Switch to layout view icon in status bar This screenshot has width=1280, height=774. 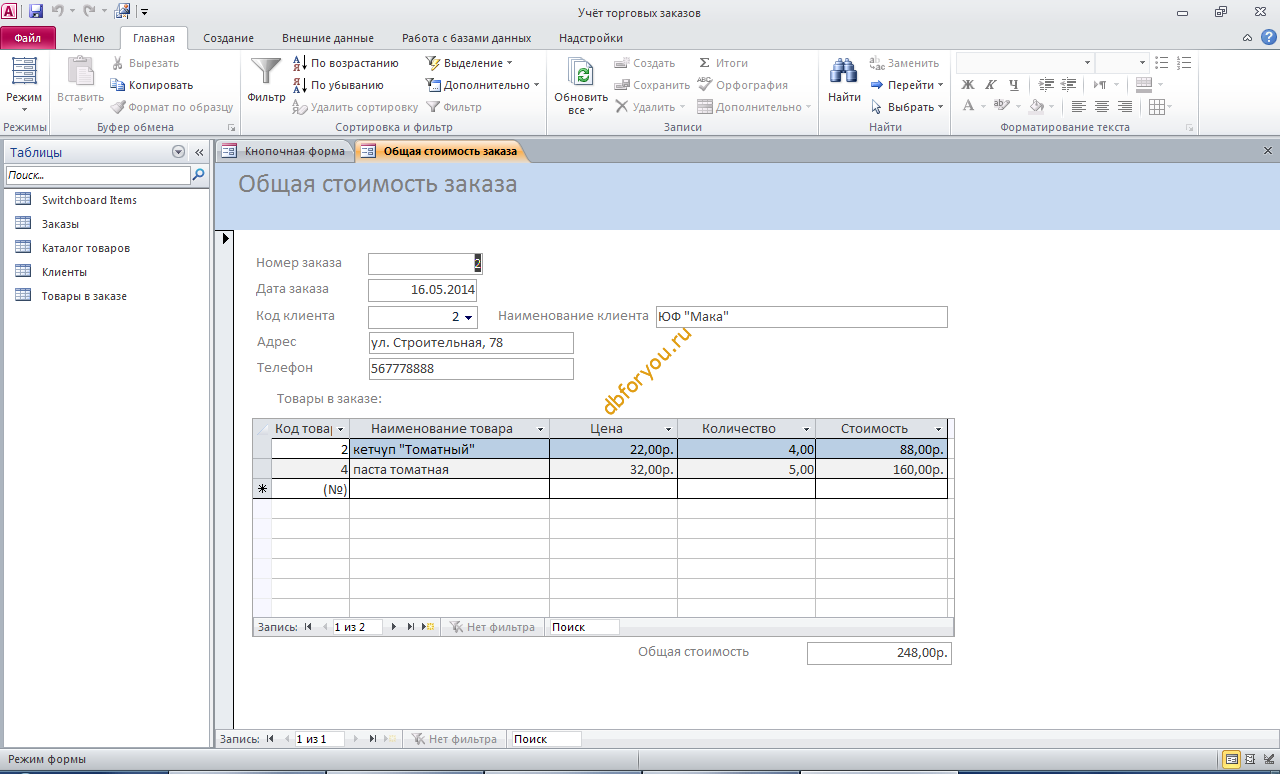click(x=1250, y=759)
